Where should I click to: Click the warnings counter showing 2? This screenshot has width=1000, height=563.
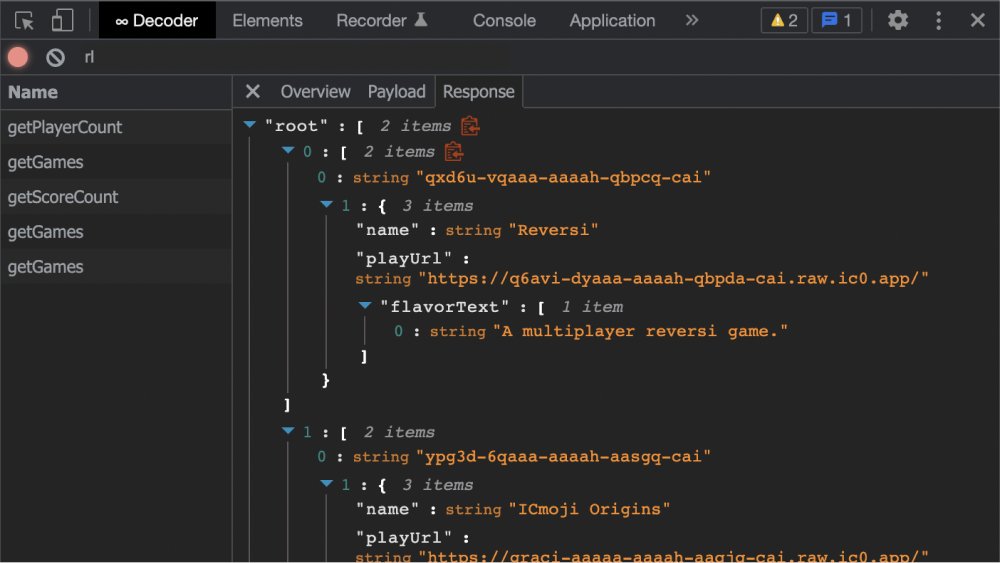[x=784, y=20]
